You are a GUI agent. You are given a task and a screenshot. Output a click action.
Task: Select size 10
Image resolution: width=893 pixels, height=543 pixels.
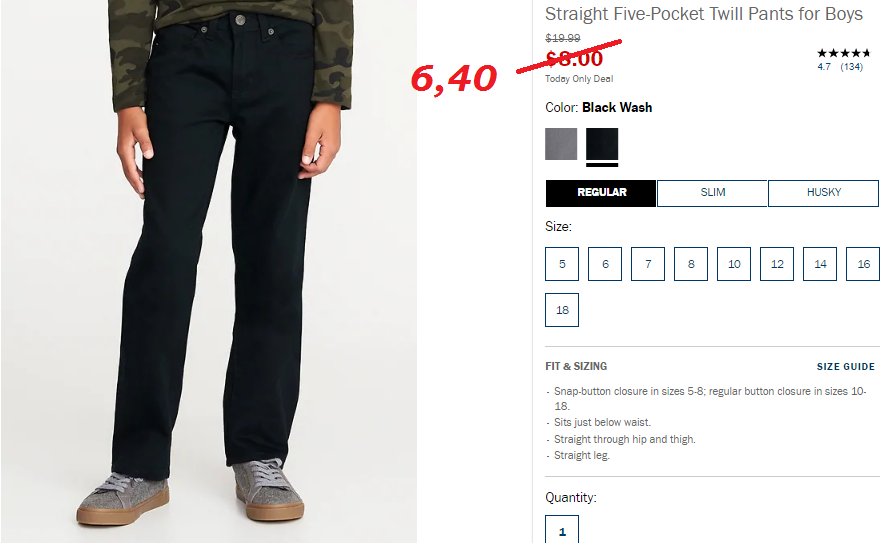tap(734, 264)
